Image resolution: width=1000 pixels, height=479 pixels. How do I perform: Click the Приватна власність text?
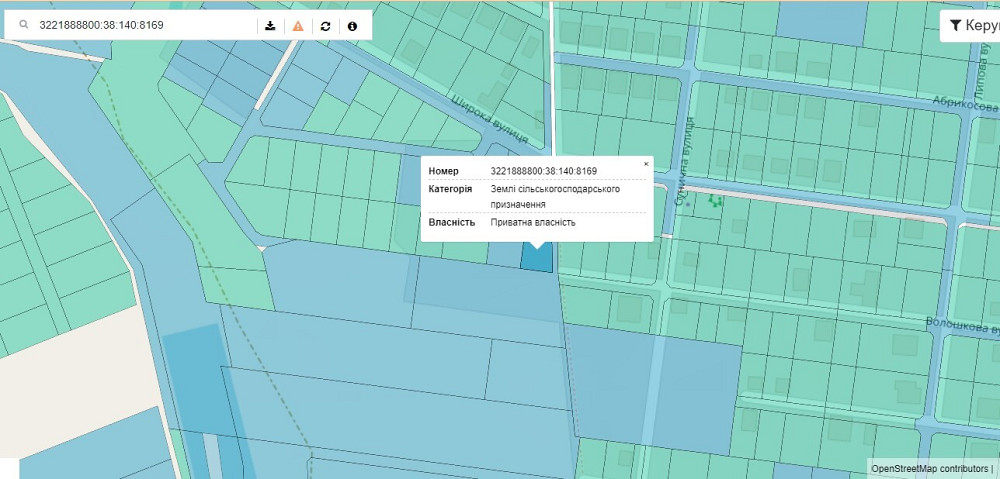tap(533, 222)
